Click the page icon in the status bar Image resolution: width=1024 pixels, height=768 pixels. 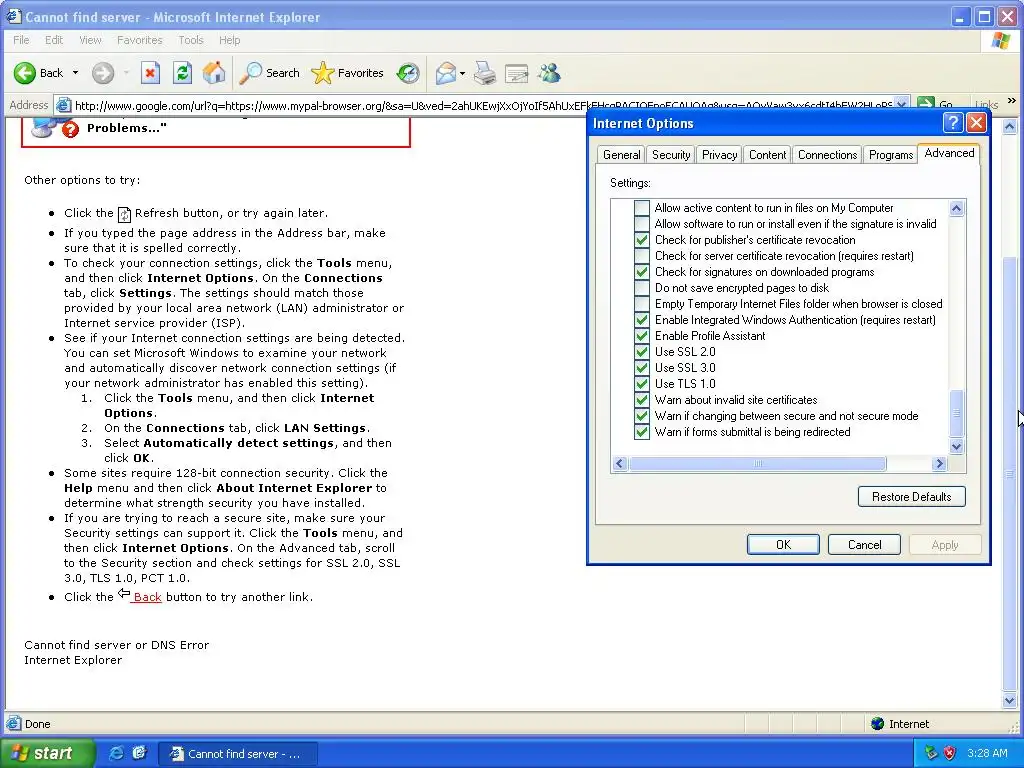(13, 724)
